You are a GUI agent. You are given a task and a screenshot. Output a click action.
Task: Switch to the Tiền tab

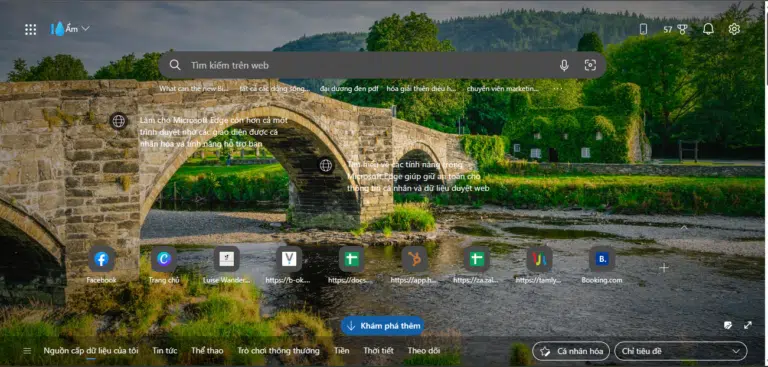click(x=341, y=351)
